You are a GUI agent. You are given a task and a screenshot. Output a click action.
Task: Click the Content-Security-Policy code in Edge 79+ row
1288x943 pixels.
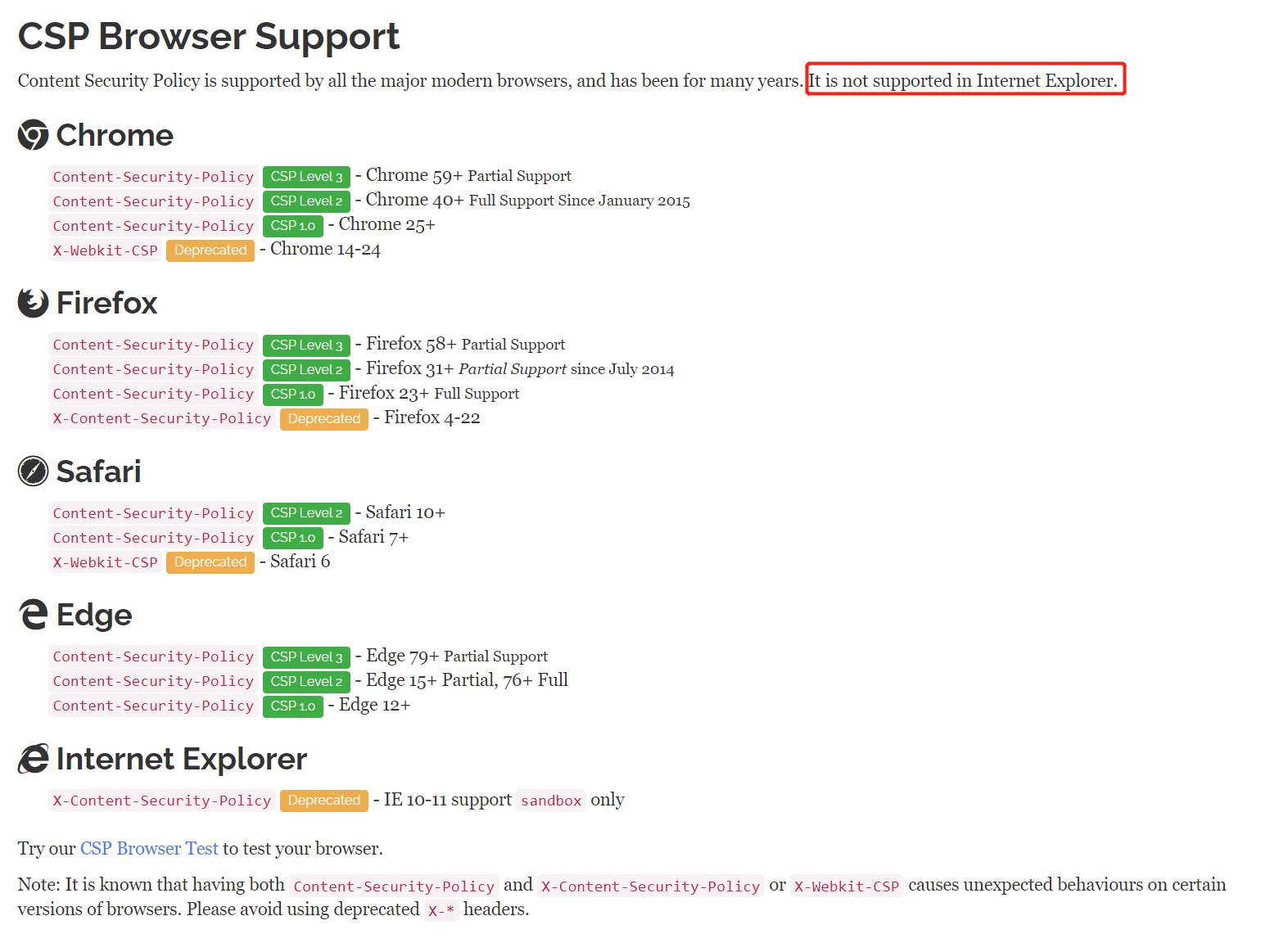[153, 657]
